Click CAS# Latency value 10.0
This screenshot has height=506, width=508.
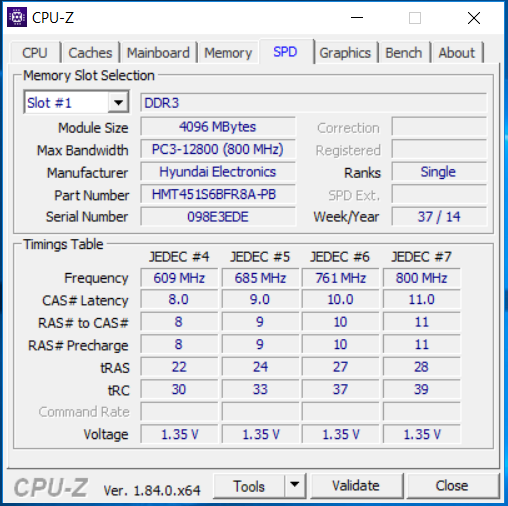340,299
